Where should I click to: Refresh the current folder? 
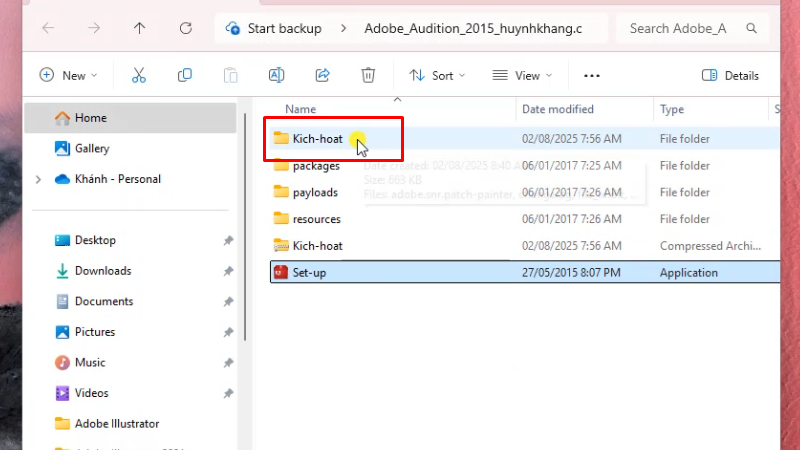(x=186, y=28)
